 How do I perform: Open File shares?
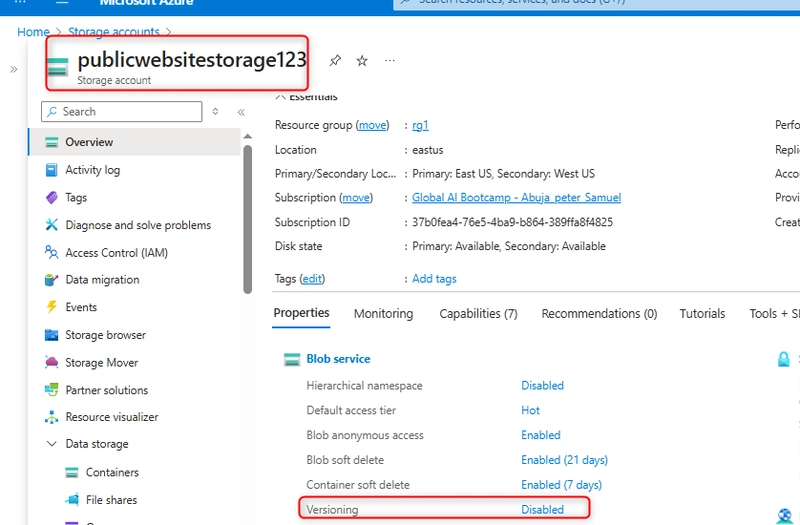[111, 499]
